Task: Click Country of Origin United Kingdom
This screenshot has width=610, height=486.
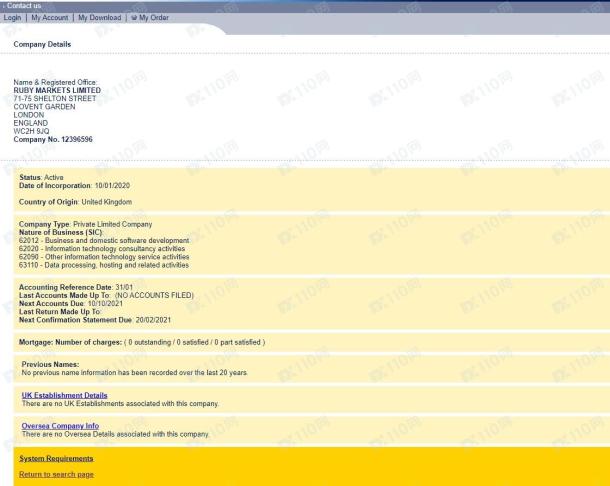Action: click(75, 202)
